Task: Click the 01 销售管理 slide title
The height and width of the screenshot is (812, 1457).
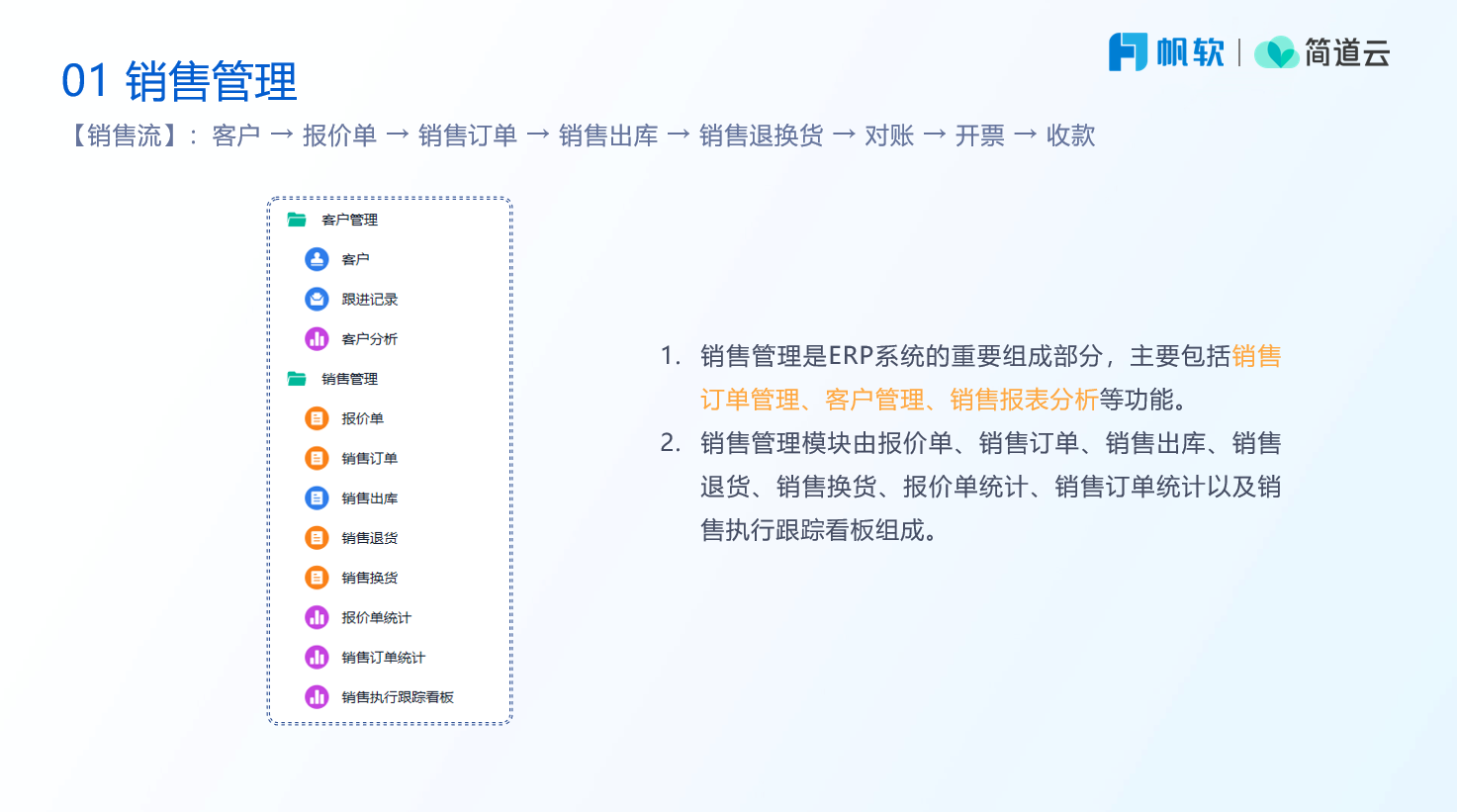Action: click(179, 81)
